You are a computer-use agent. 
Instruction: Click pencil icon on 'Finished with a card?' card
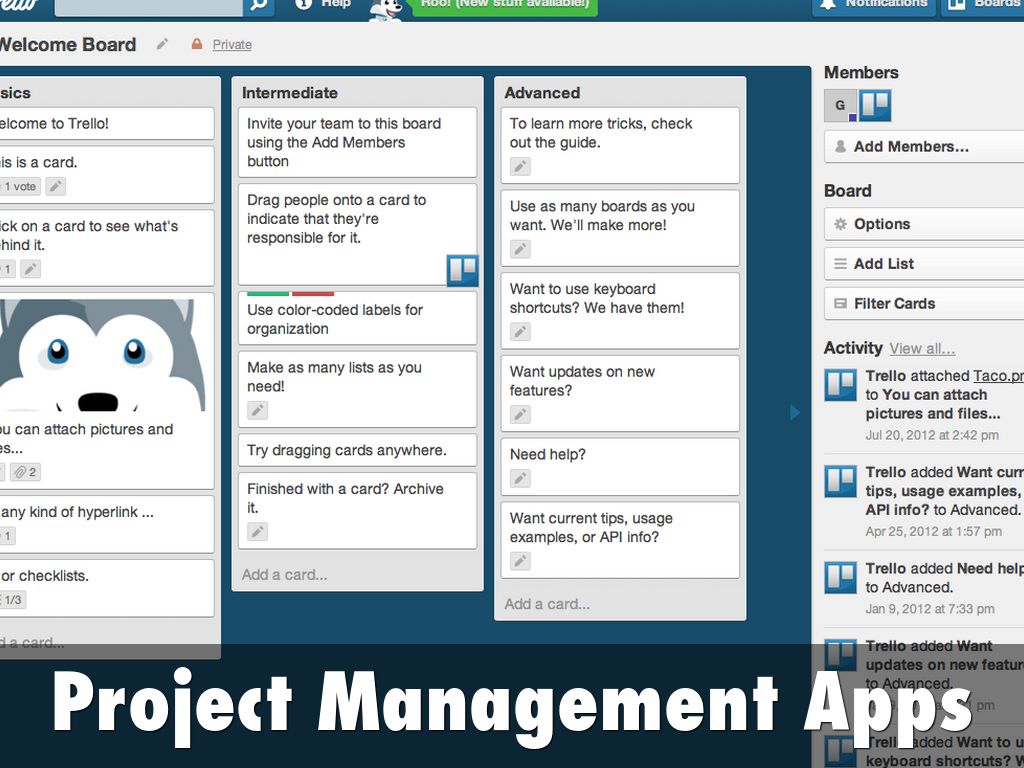click(258, 532)
